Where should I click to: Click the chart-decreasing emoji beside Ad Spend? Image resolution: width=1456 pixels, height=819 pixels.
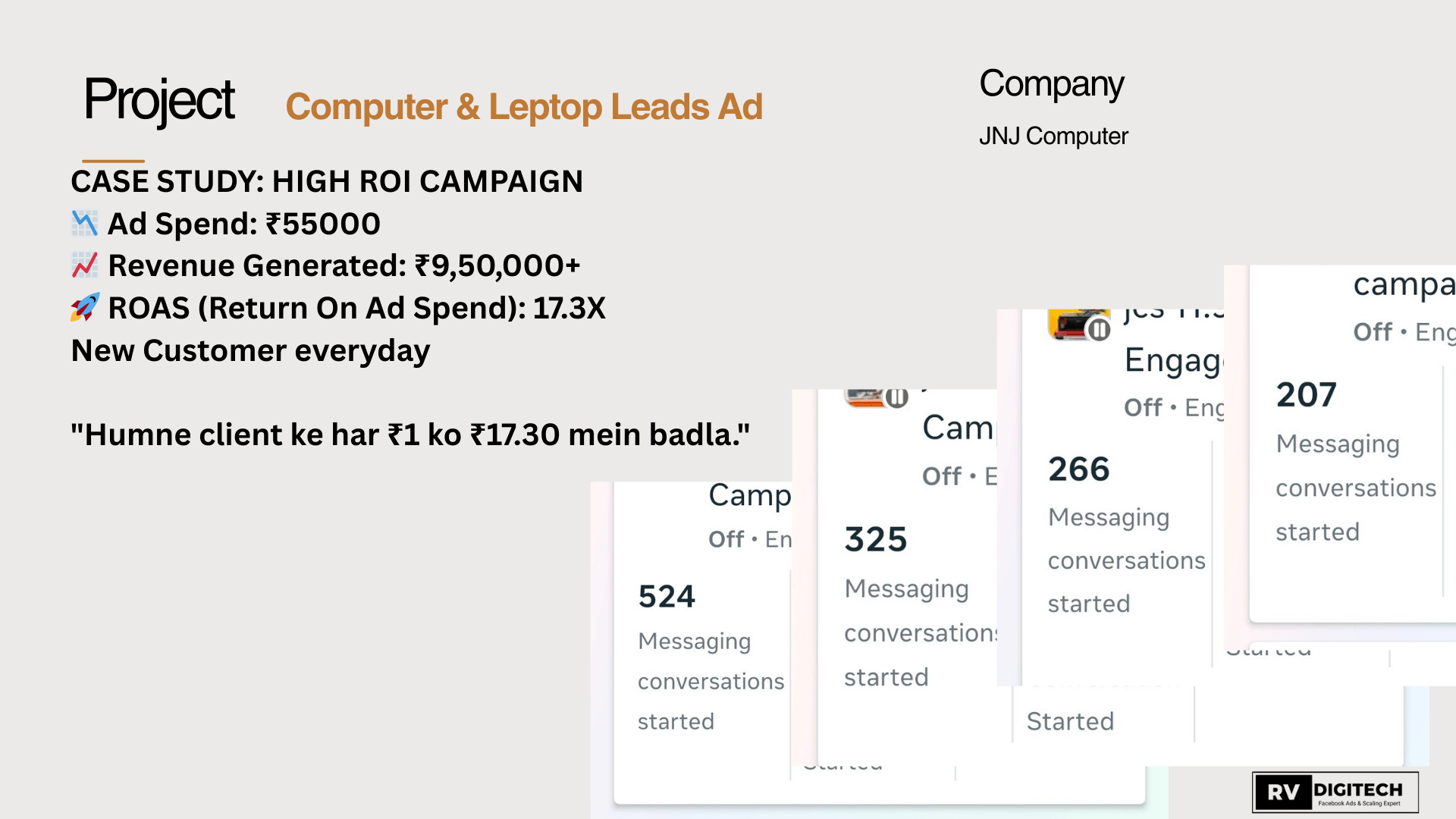tap(84, 224)
